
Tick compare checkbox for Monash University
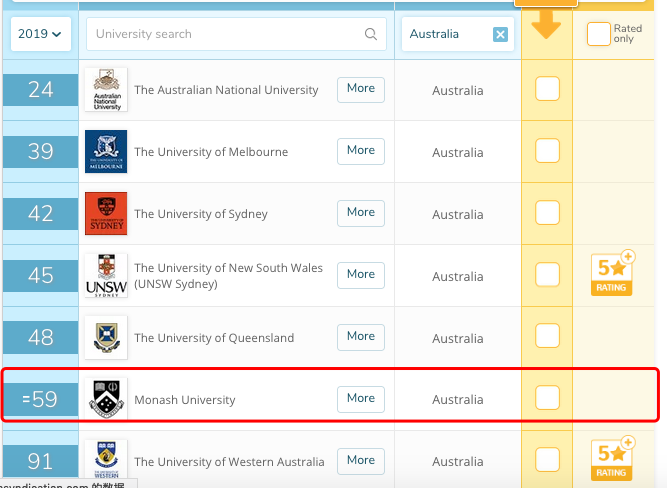tap(547, 397)
